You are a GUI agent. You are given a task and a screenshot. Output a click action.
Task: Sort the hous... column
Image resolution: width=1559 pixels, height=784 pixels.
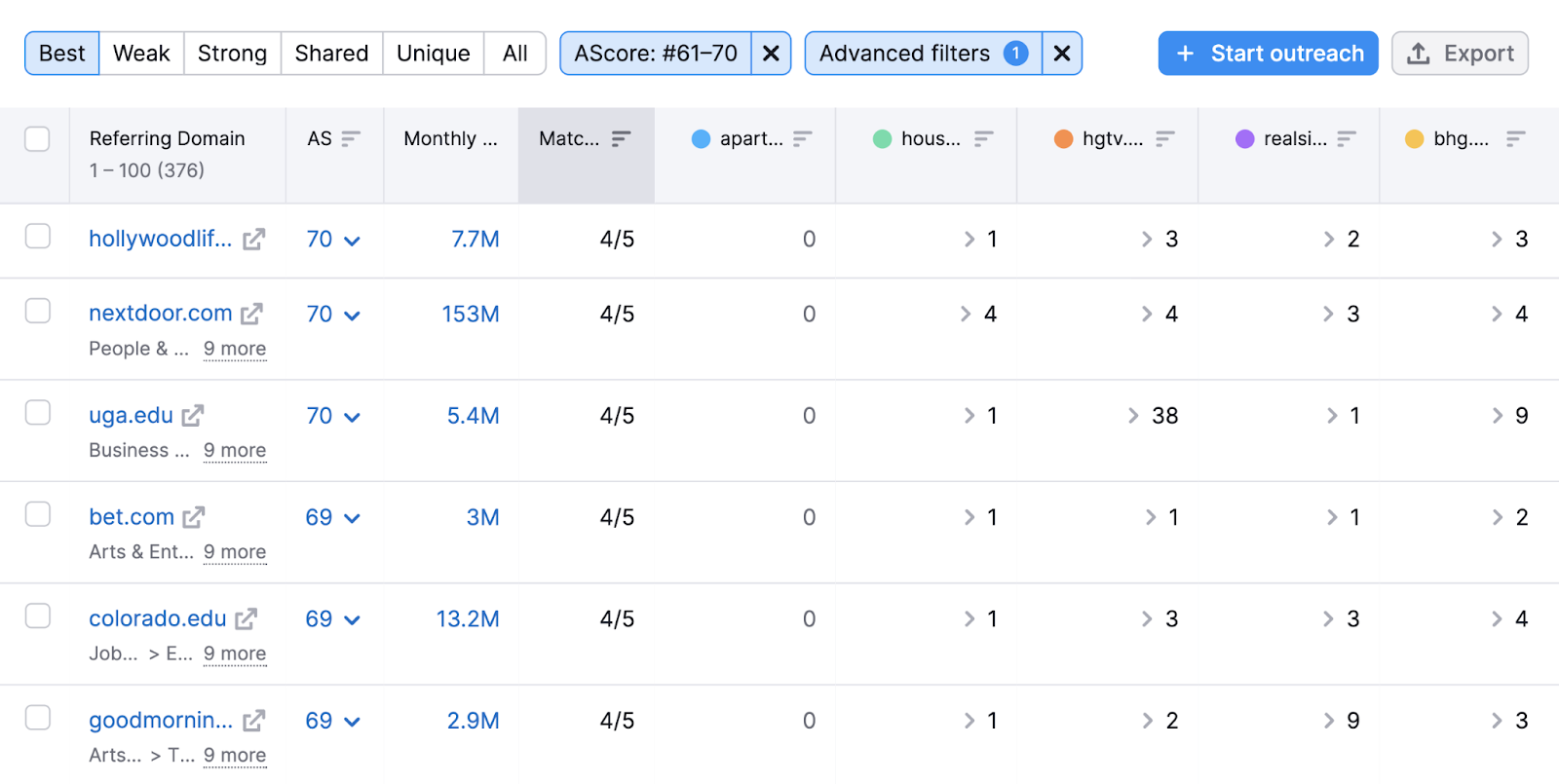coord(983,138)
